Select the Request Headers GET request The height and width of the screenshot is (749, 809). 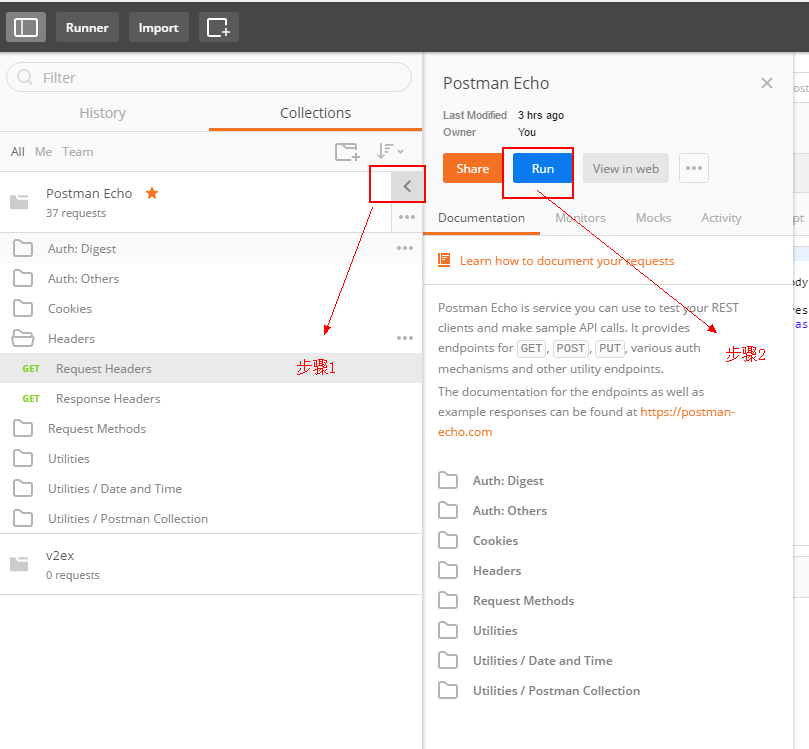pos(211,368)
